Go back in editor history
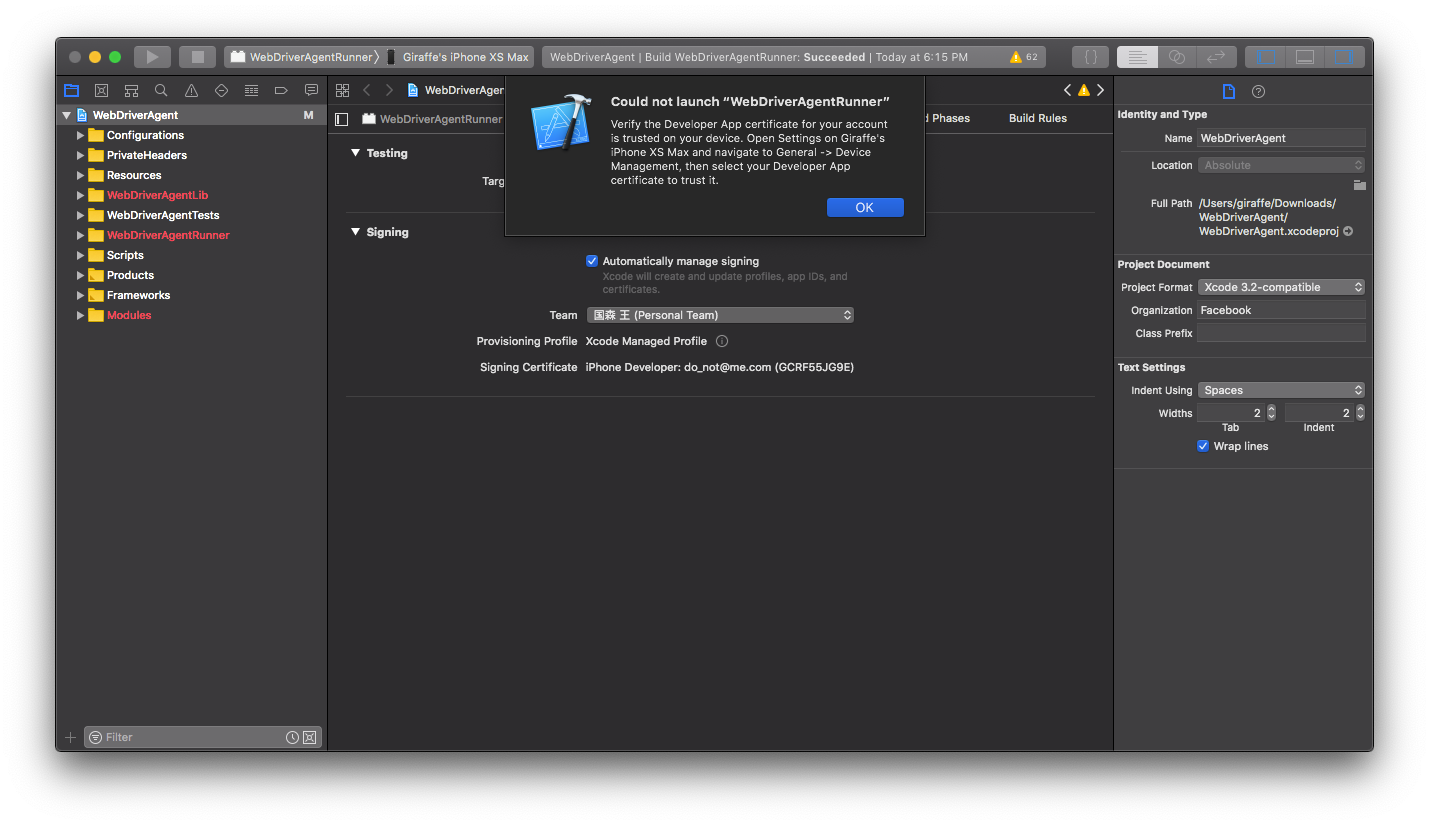Image resolution: width=1429 pixels, height=825 pixels. (366, 90)
